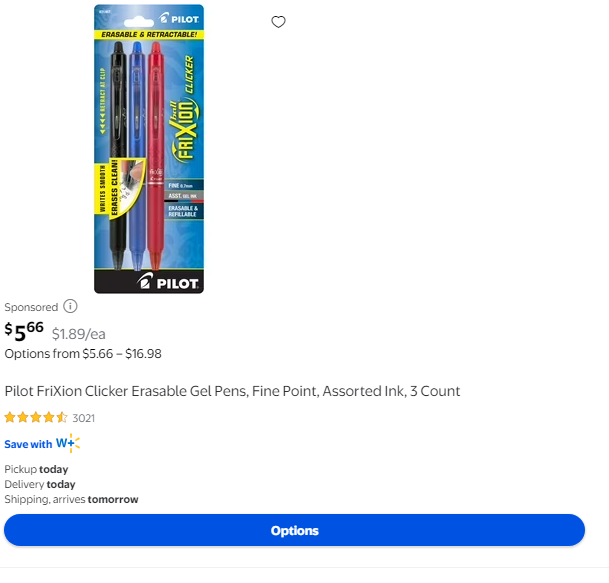Open the Pilot FriXion pens product image
This screenshot has height=583, width=609.
coord(149,149)
